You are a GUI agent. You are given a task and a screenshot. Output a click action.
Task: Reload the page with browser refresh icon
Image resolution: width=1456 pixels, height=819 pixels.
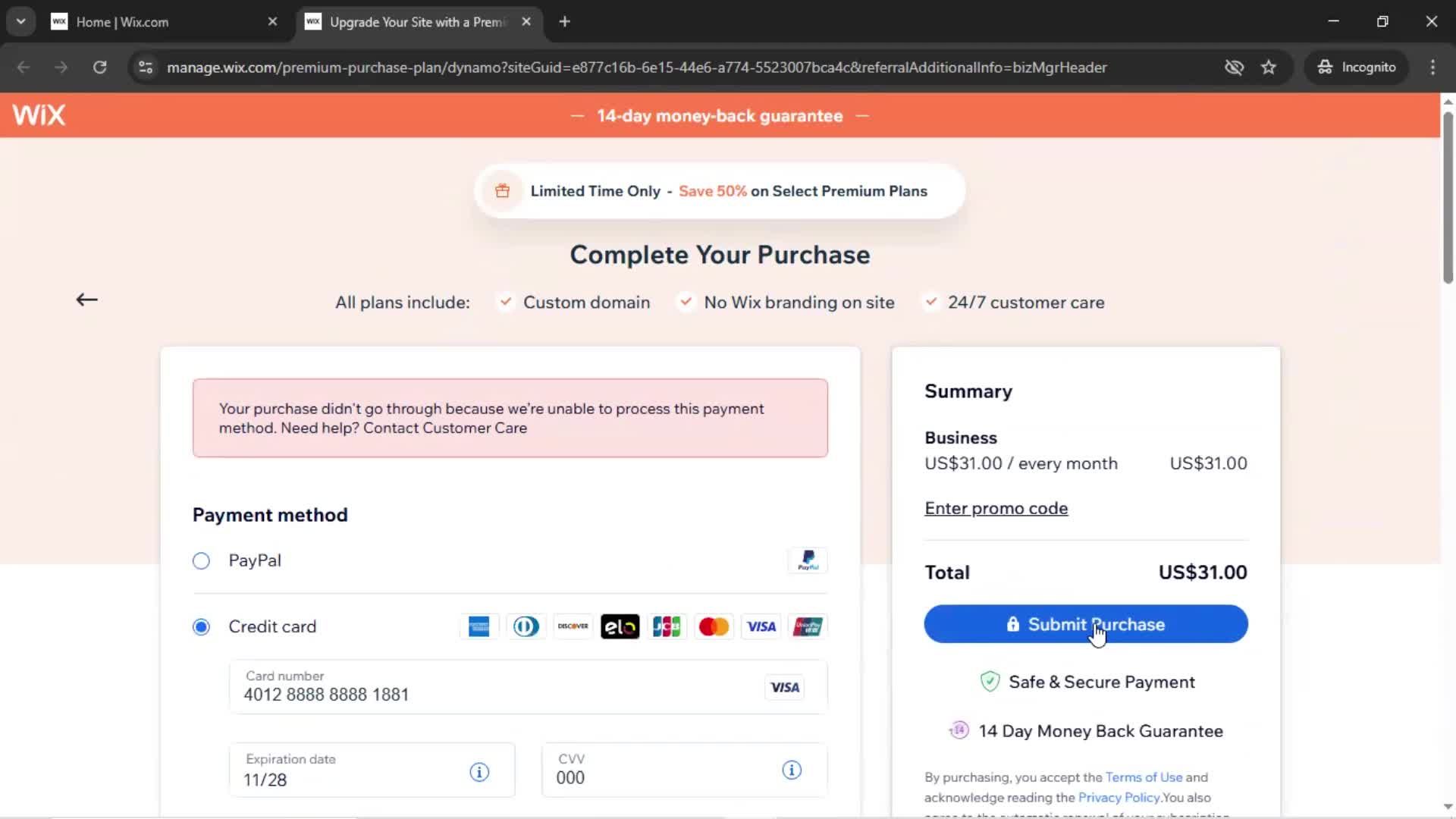coord(99,67)
